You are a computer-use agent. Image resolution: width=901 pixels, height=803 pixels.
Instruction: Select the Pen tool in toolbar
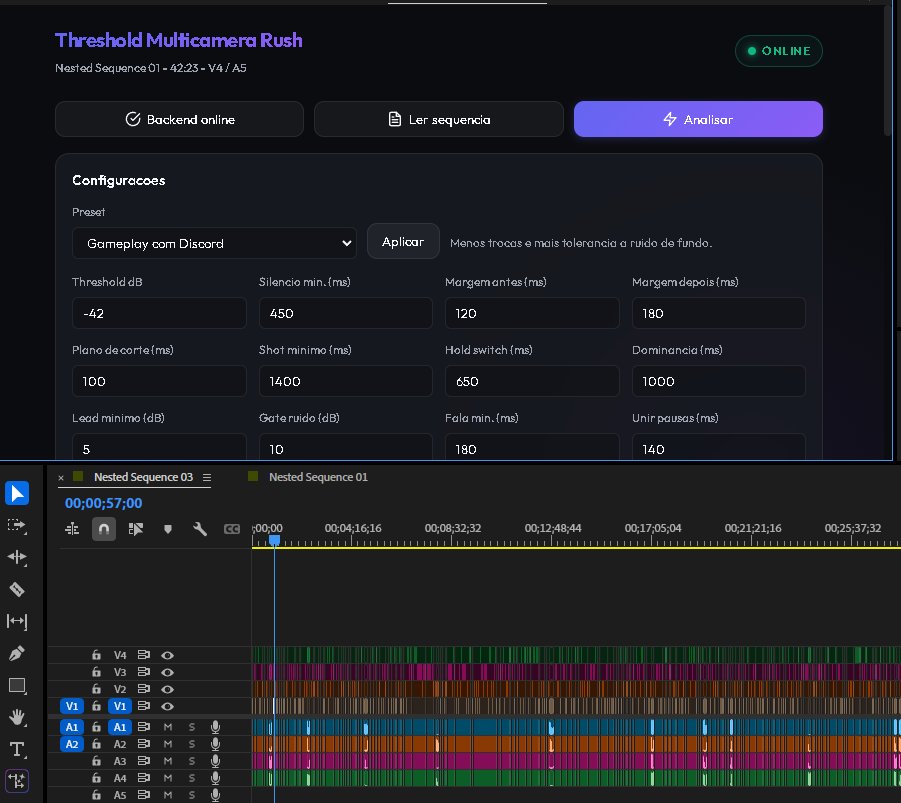click(17, 653)
